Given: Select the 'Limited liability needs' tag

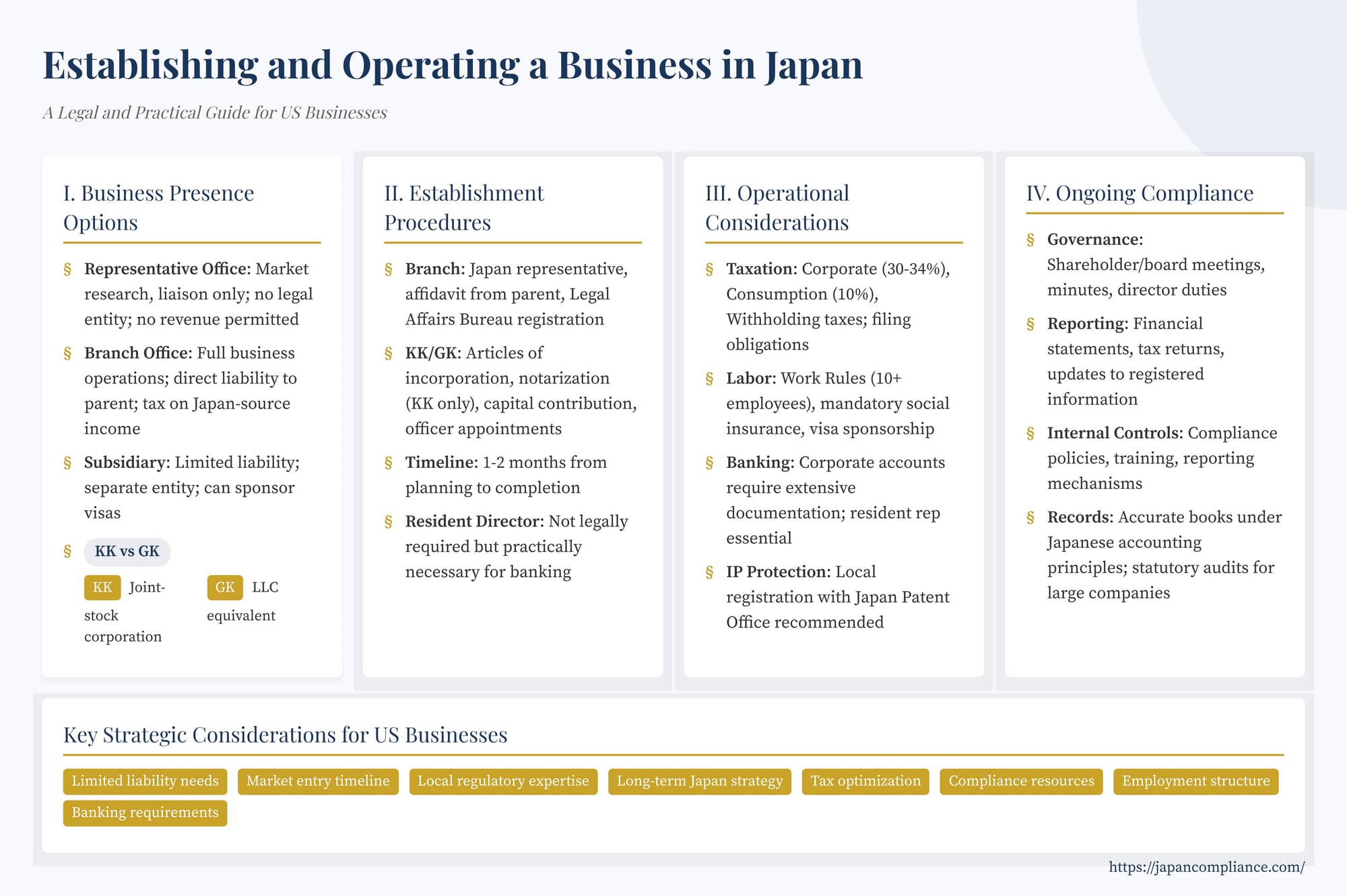Looking at the screenshot, I should 145,782.
